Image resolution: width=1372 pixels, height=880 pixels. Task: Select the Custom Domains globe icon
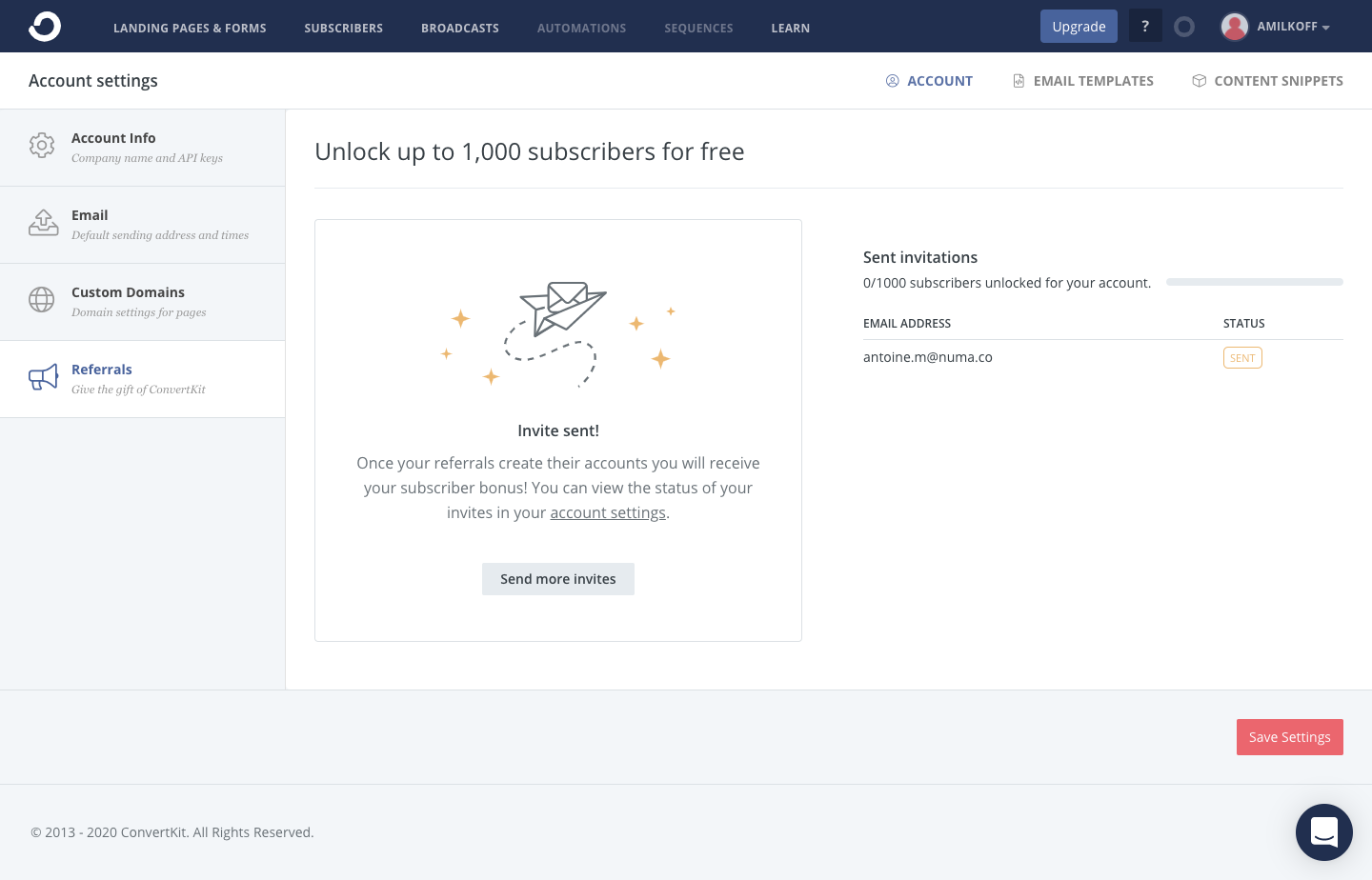[x=42, y=300]
